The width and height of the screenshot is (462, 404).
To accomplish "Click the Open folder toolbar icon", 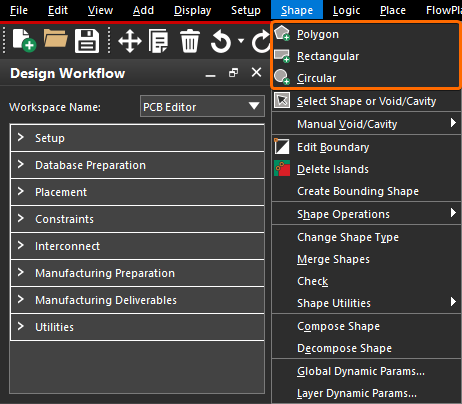I will (55, 38).
